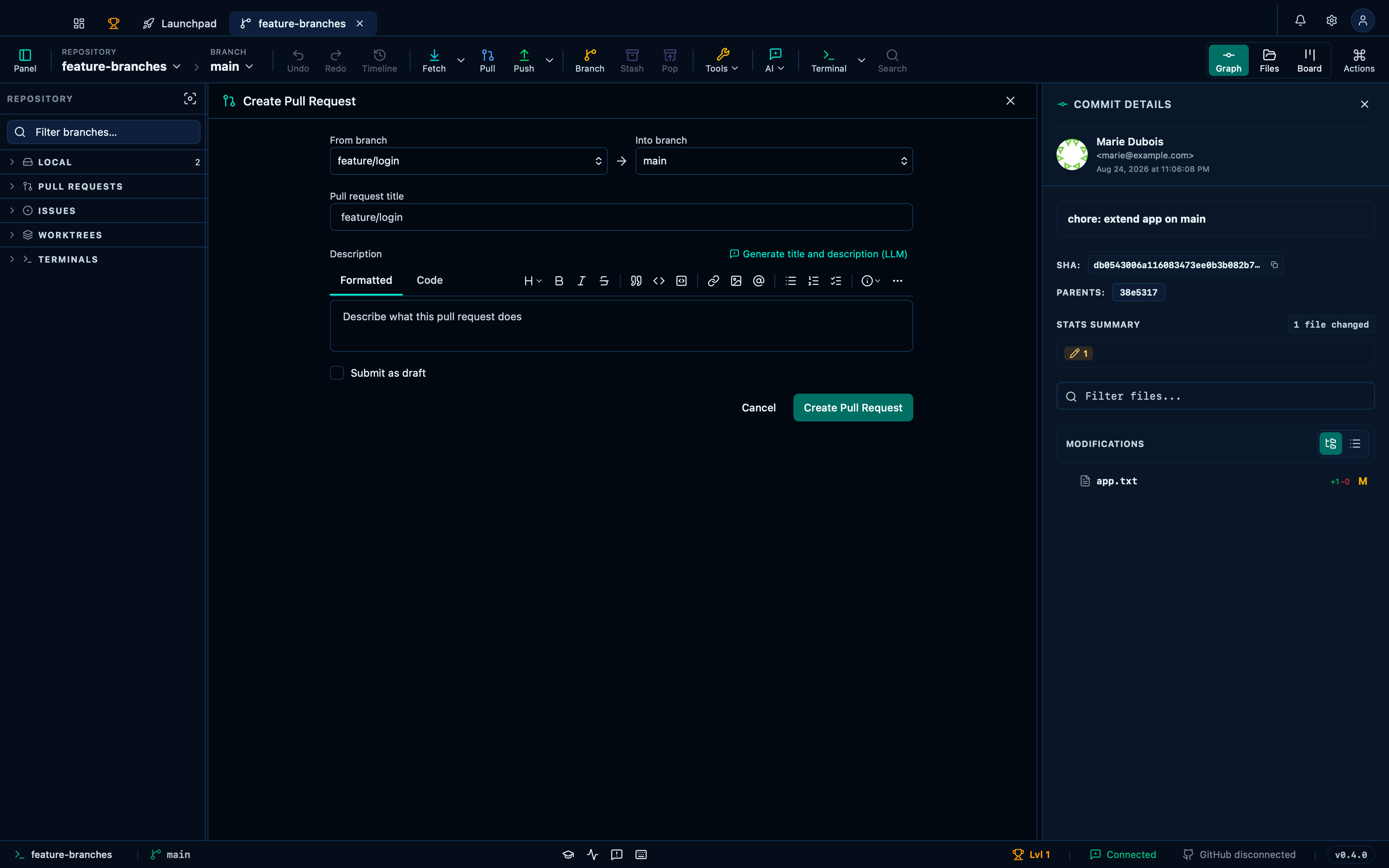
Task: Insert a numbered list
Action: tap(813, 281)
